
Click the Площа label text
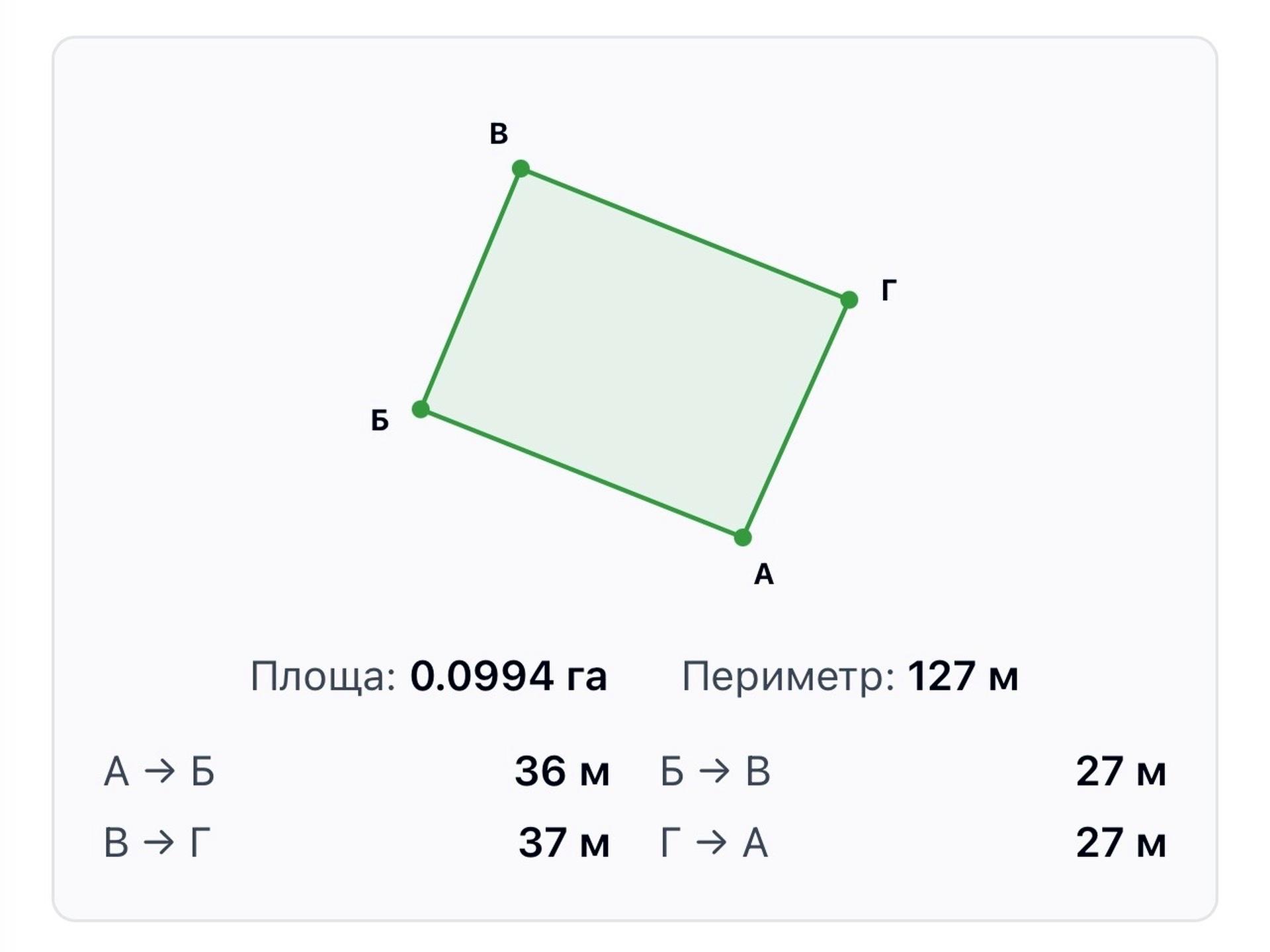pos(323,678)
